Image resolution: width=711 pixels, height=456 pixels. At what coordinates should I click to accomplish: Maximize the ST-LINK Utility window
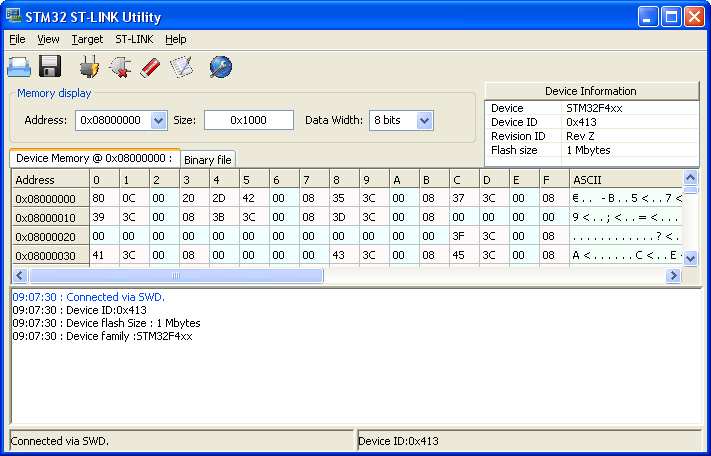coord(671,17)
